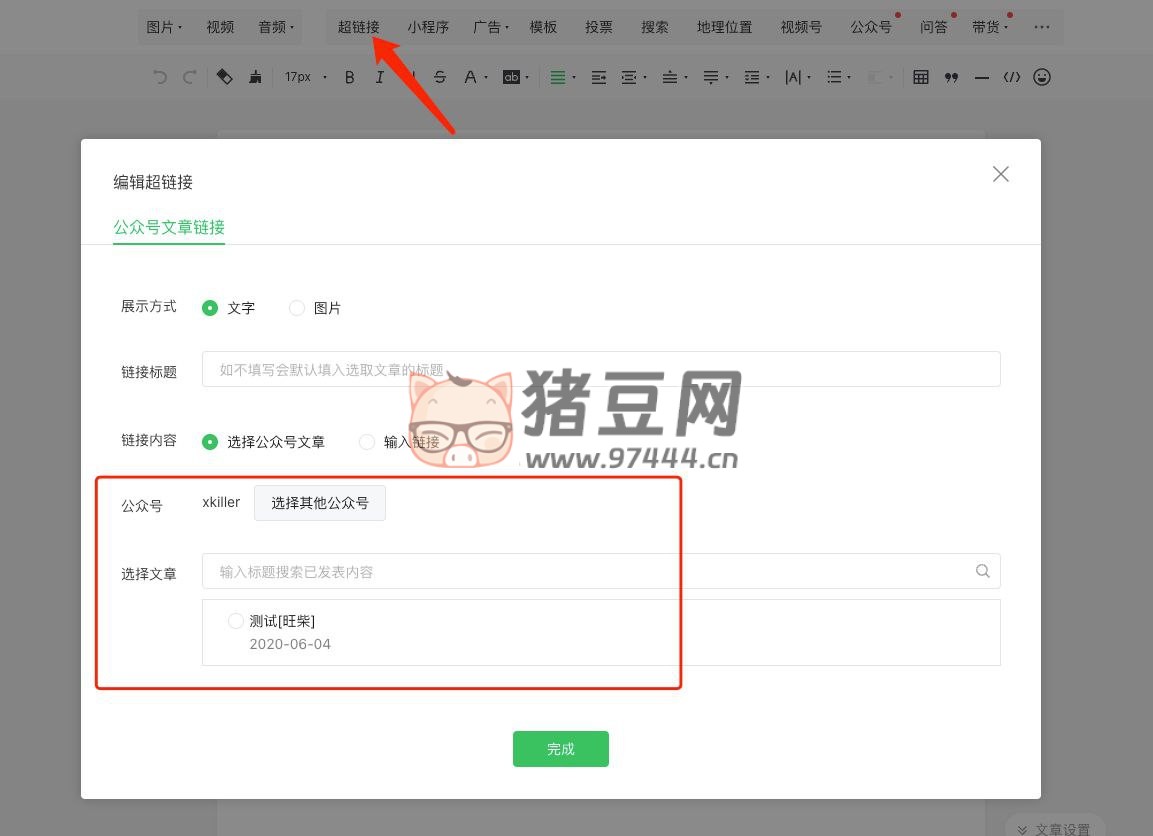The width and height of the screenshot is (1153, 836).
Task: Insert a horizontal divider line
Action: pos(981,77)
